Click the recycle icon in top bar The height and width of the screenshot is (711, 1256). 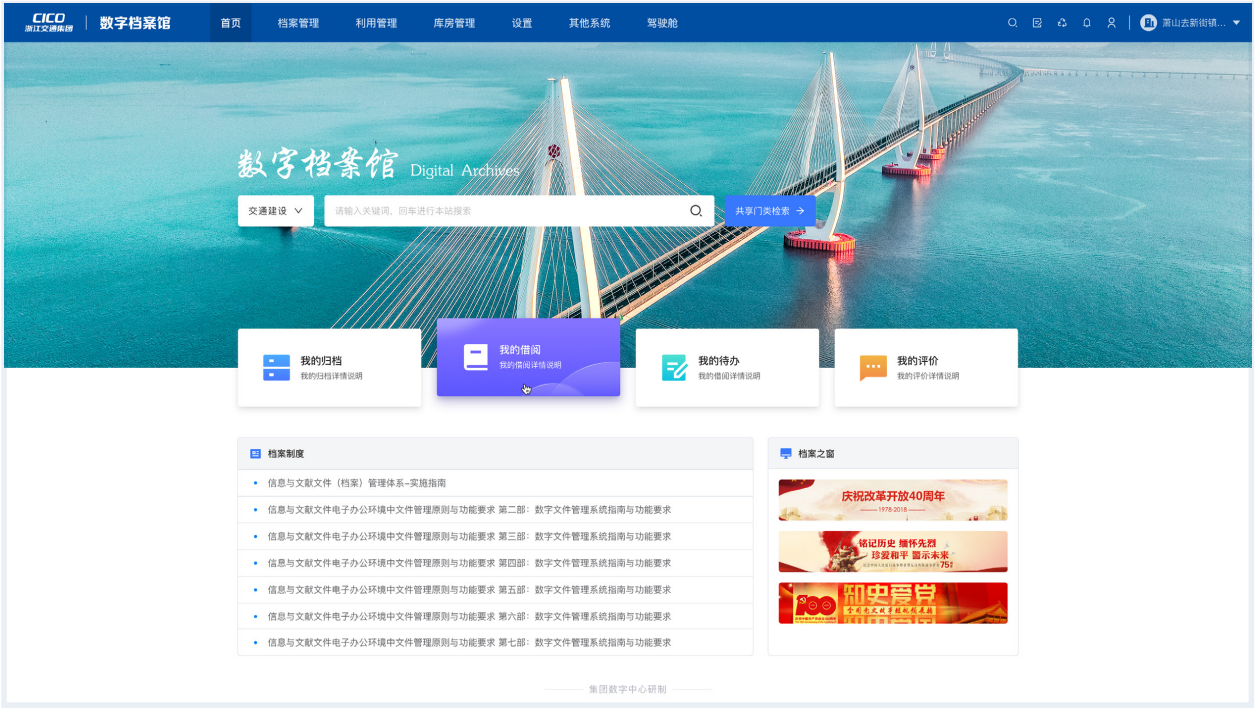pos(1062,23)
